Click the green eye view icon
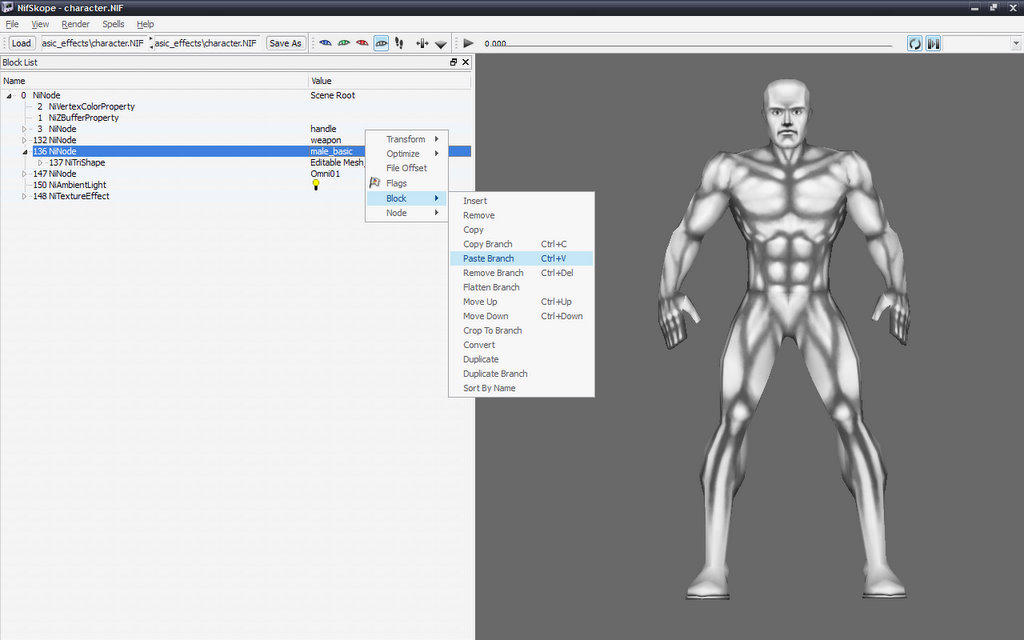Screen dimensions: 1024x640 (x=344, y=43)
